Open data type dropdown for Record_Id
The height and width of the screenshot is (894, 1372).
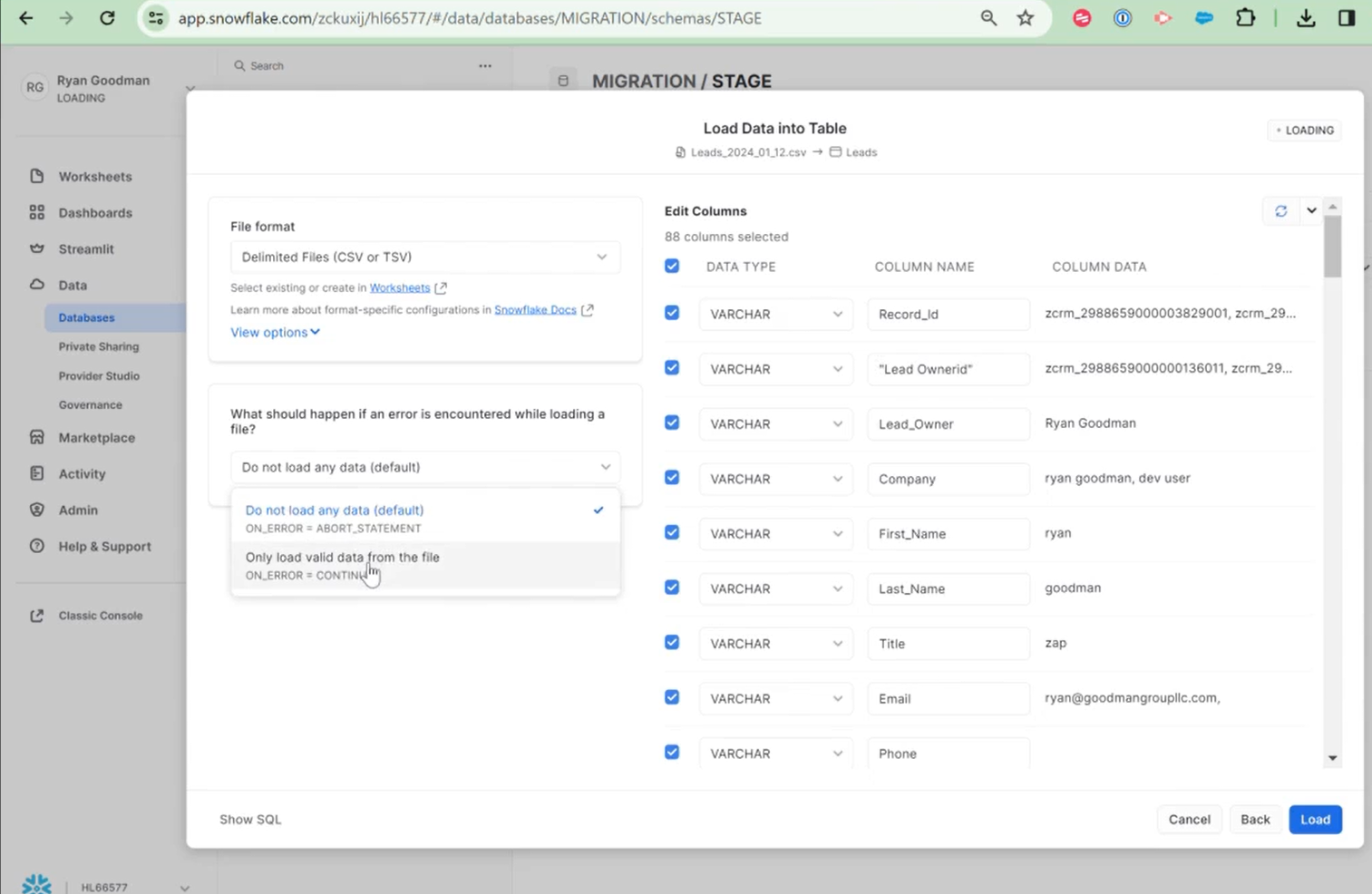click(x=775, y=315)
